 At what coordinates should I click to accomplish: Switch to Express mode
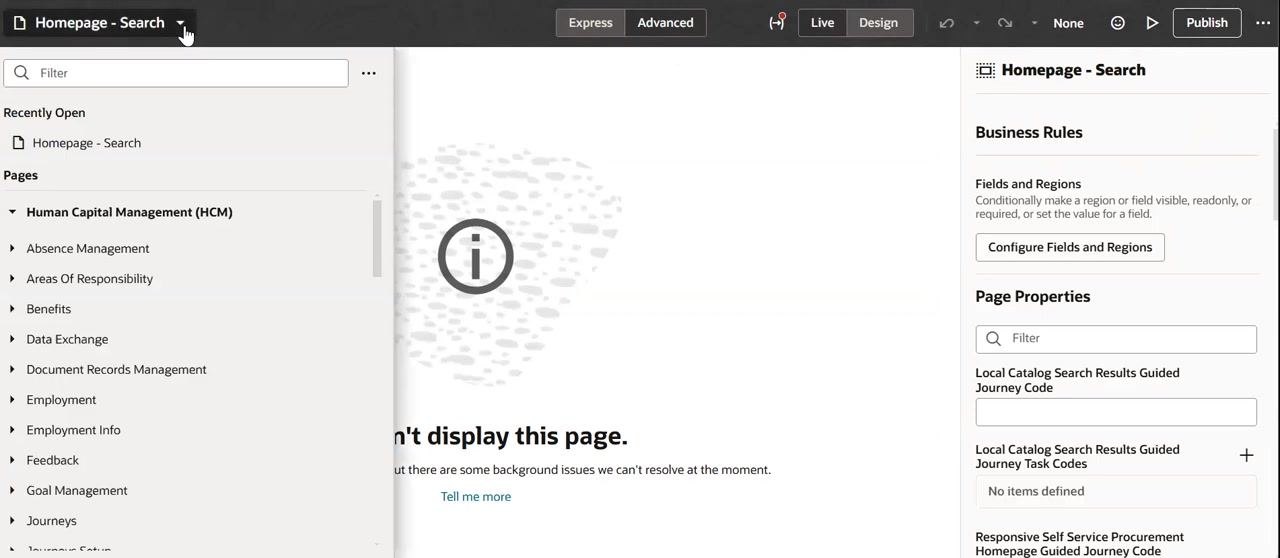590,23
